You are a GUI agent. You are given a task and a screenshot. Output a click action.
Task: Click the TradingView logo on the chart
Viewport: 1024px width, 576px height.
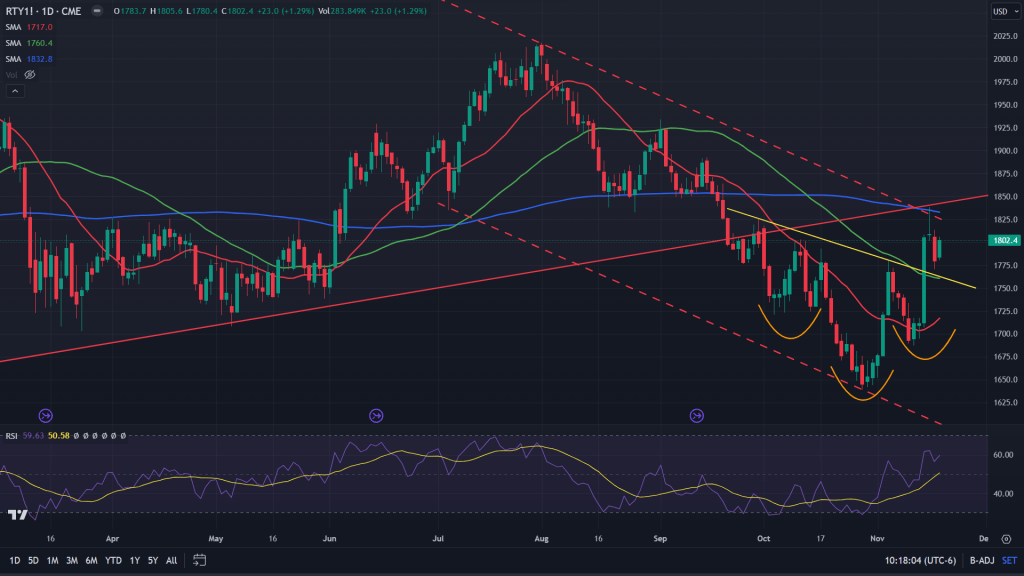(x=16, y=514)
